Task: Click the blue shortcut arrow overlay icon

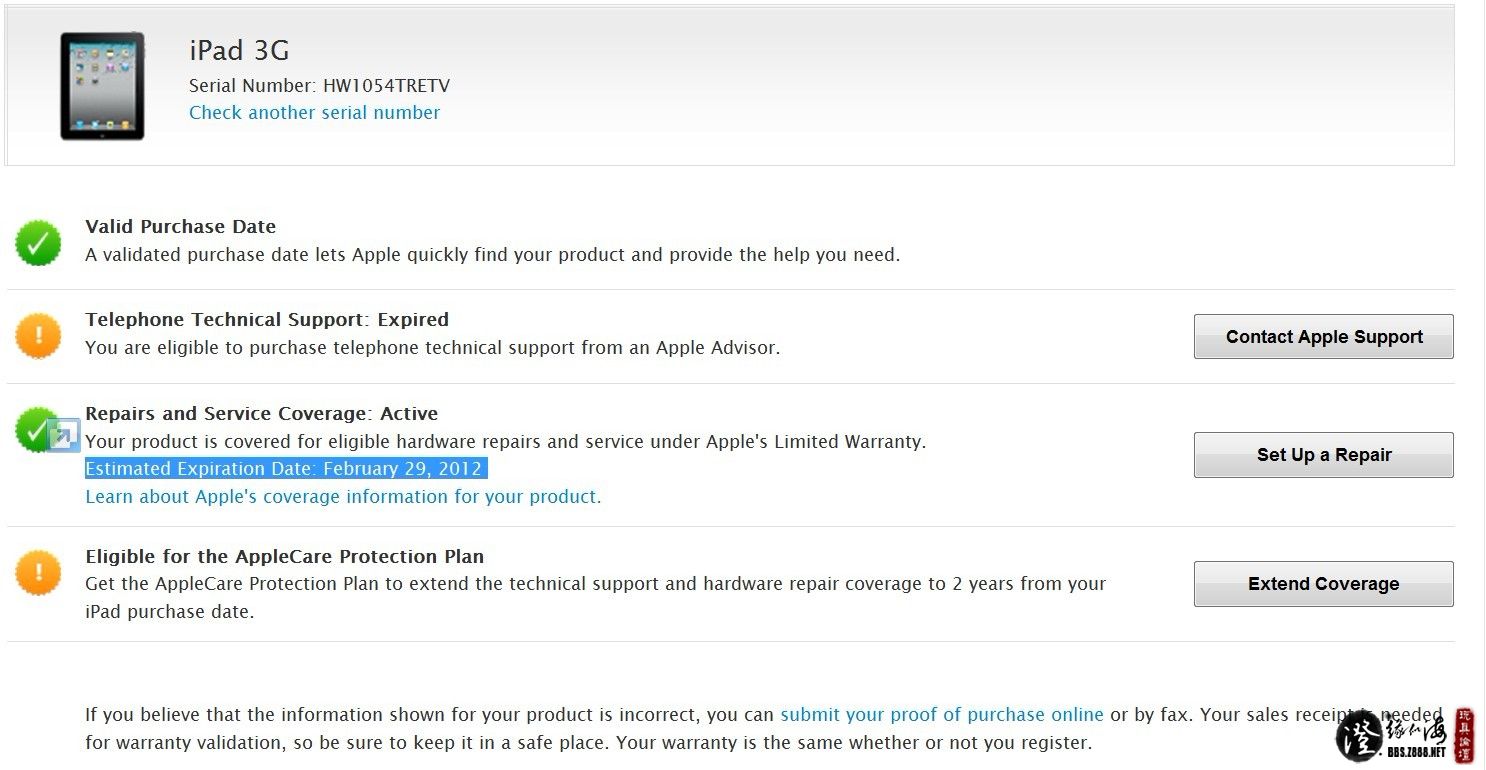Action: coord(64,436)
